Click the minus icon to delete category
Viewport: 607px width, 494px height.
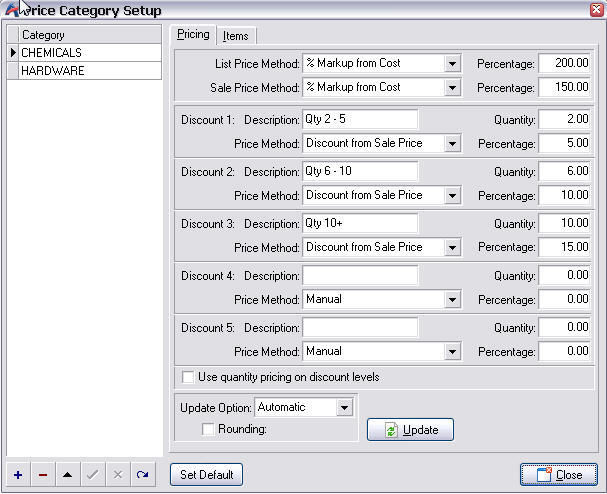[x=43, y=475]
